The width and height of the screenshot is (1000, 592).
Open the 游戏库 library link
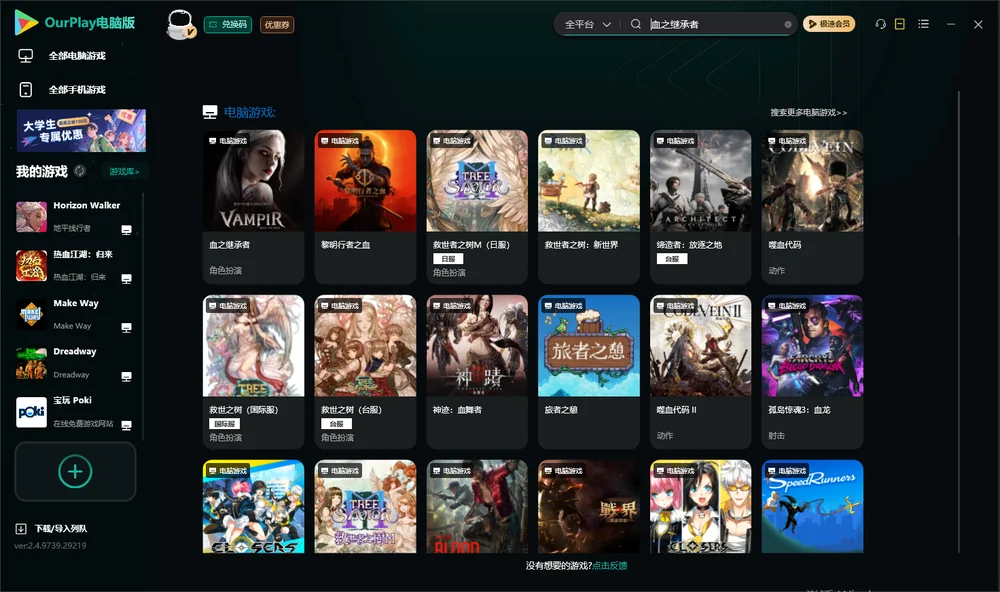pos(124,171)
